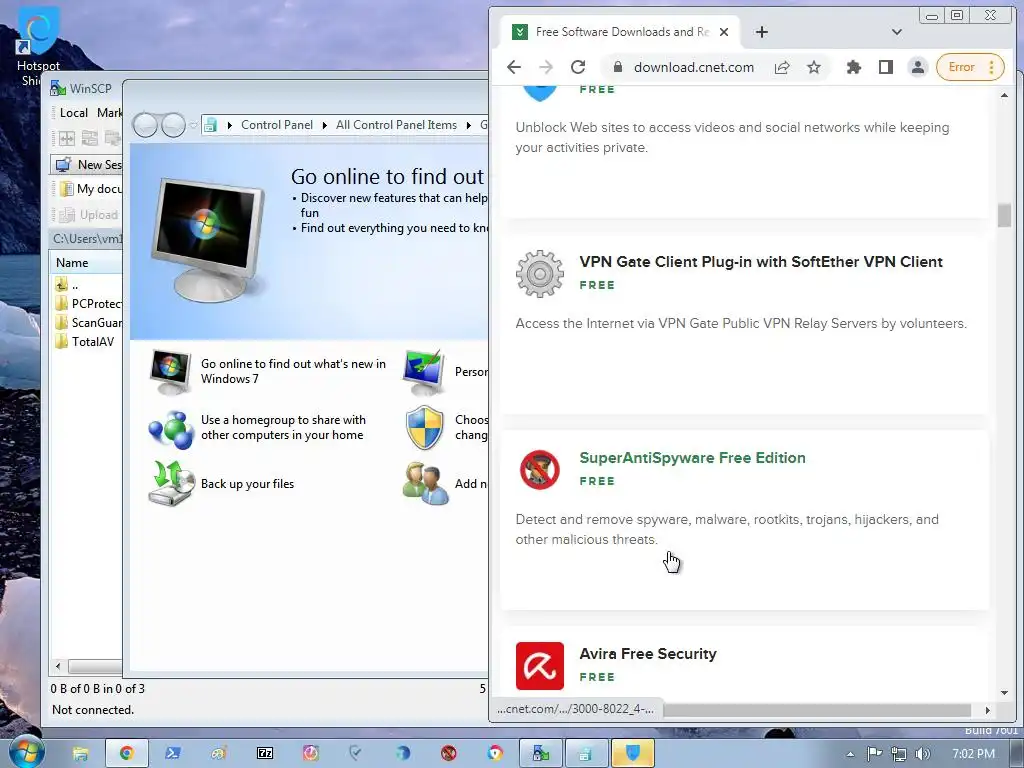Click All Control Panel Items breadcrumb
1024x768 pixels.
coord(396,125)
